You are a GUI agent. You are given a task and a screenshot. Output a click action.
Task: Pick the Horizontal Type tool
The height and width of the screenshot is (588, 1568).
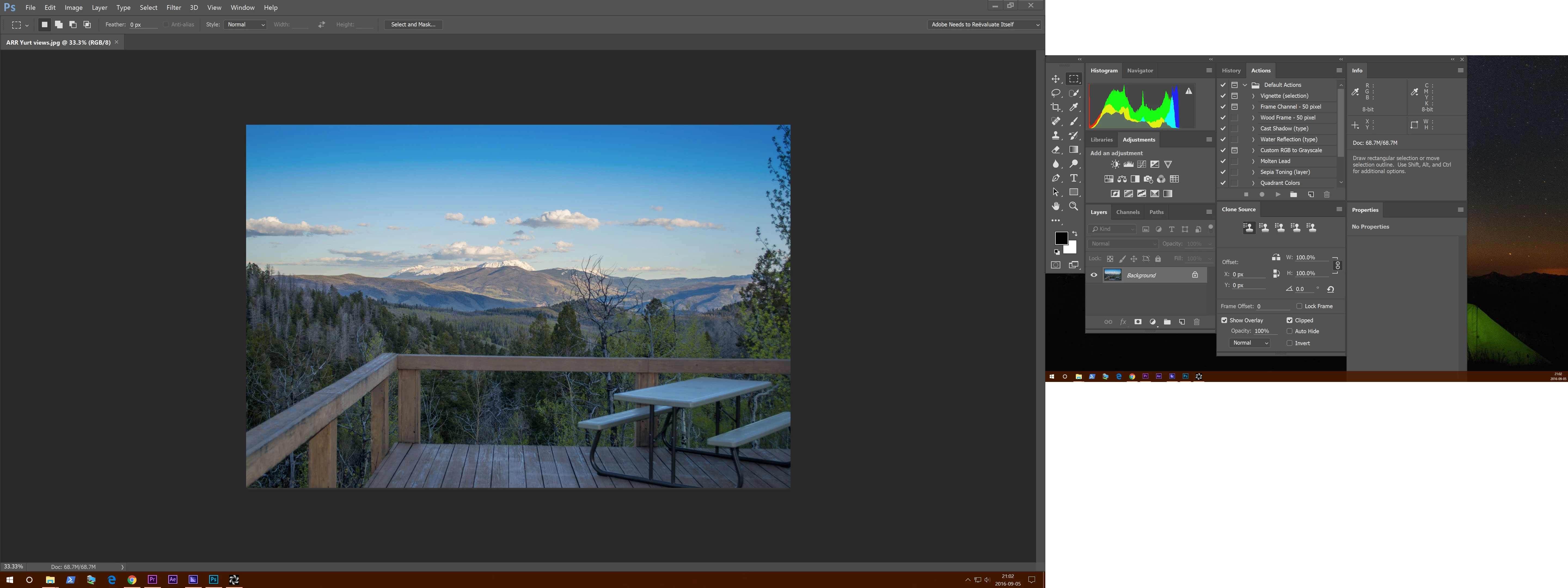pyautogui.click(x=1074, y=178)
